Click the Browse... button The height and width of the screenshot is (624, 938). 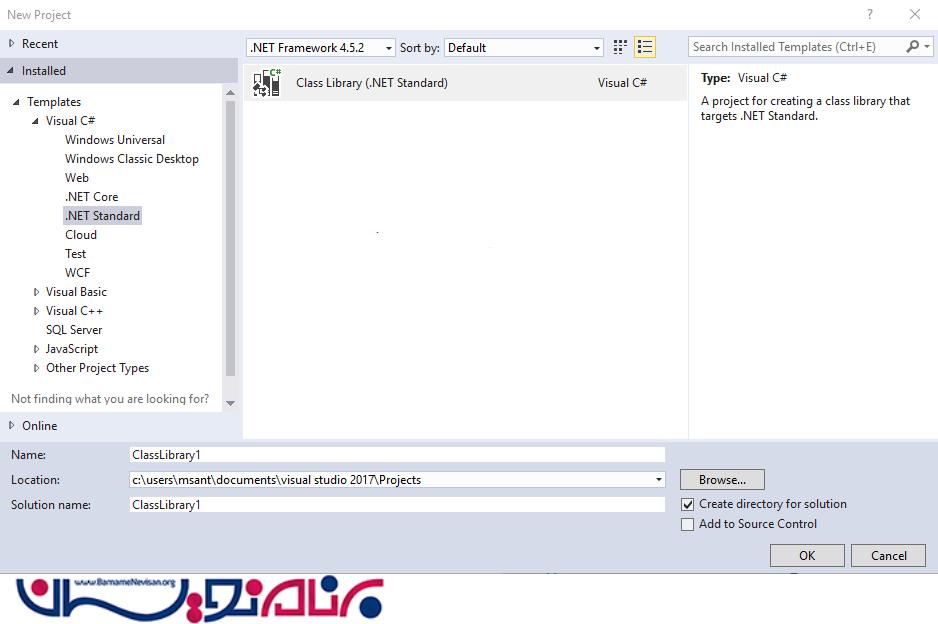click(x=722, y=480)
